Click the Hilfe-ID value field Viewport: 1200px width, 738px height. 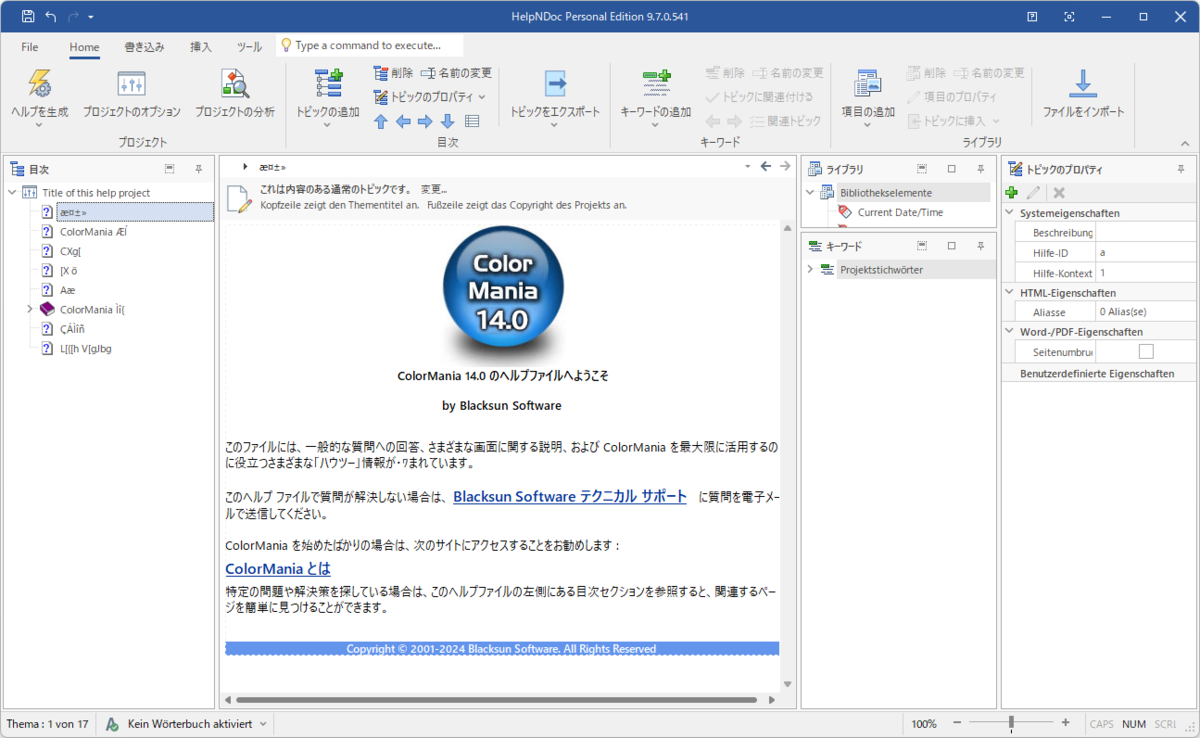click(x=1145, y=253)
